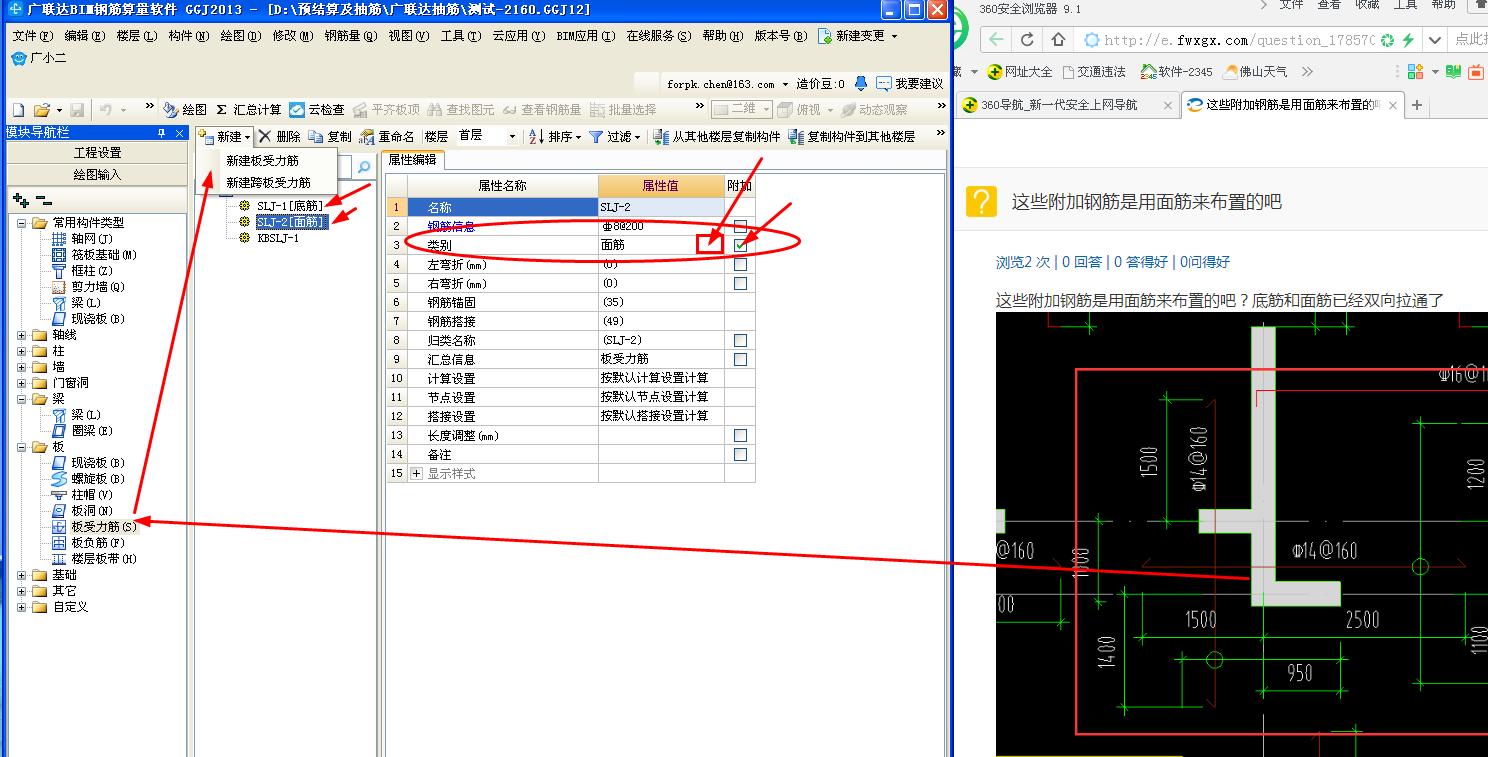
Task: Tick the 附加 checkbox for 钢筋信息
Action: (x=740, y=226)
